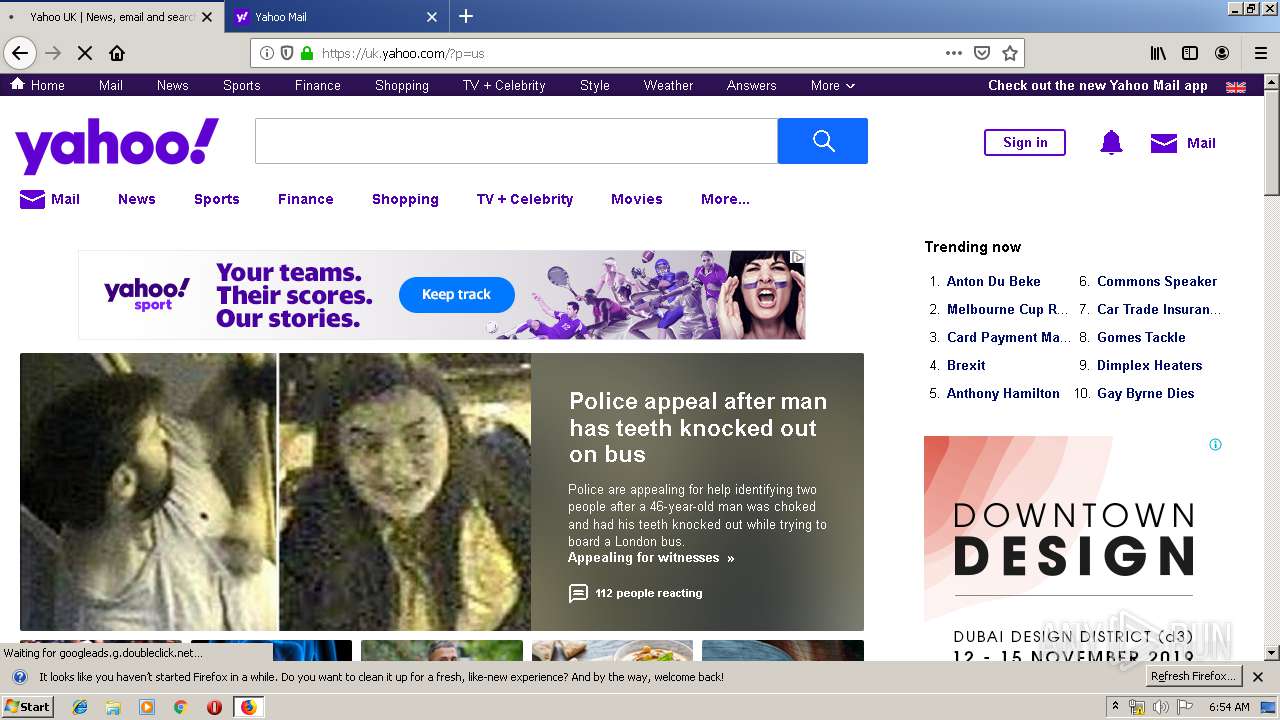Click the blue search magnifier button

(x=822, y=141)
